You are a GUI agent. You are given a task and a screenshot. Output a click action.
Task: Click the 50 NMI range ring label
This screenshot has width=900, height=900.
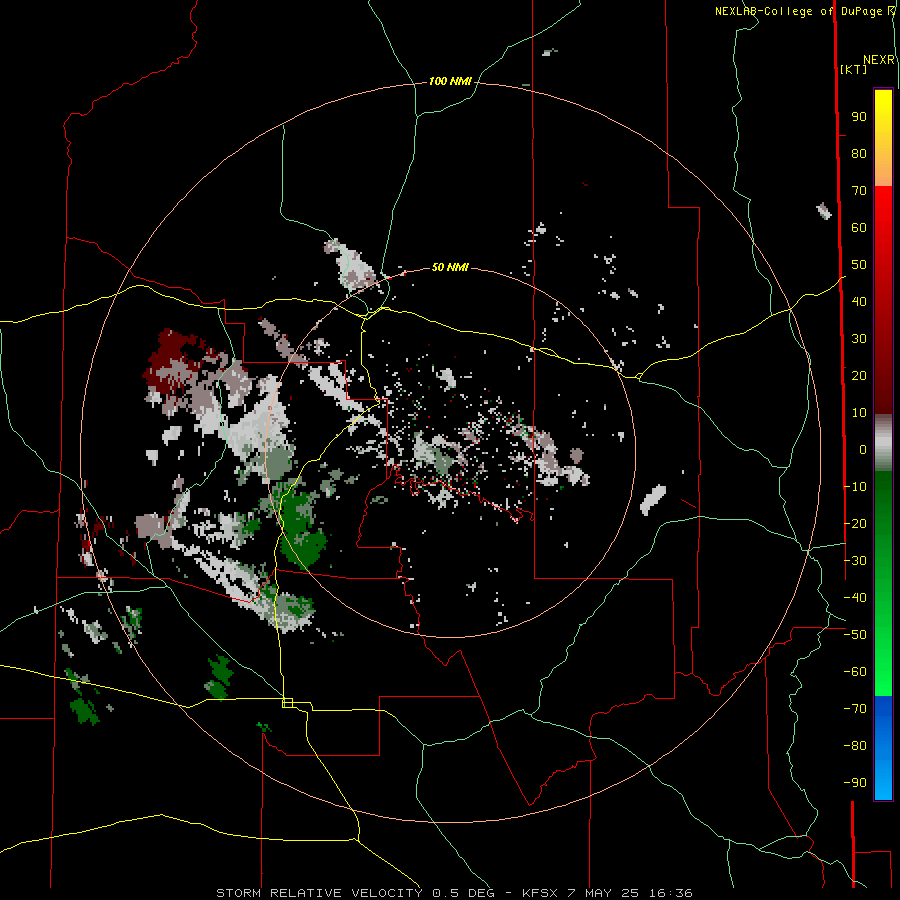450,267
